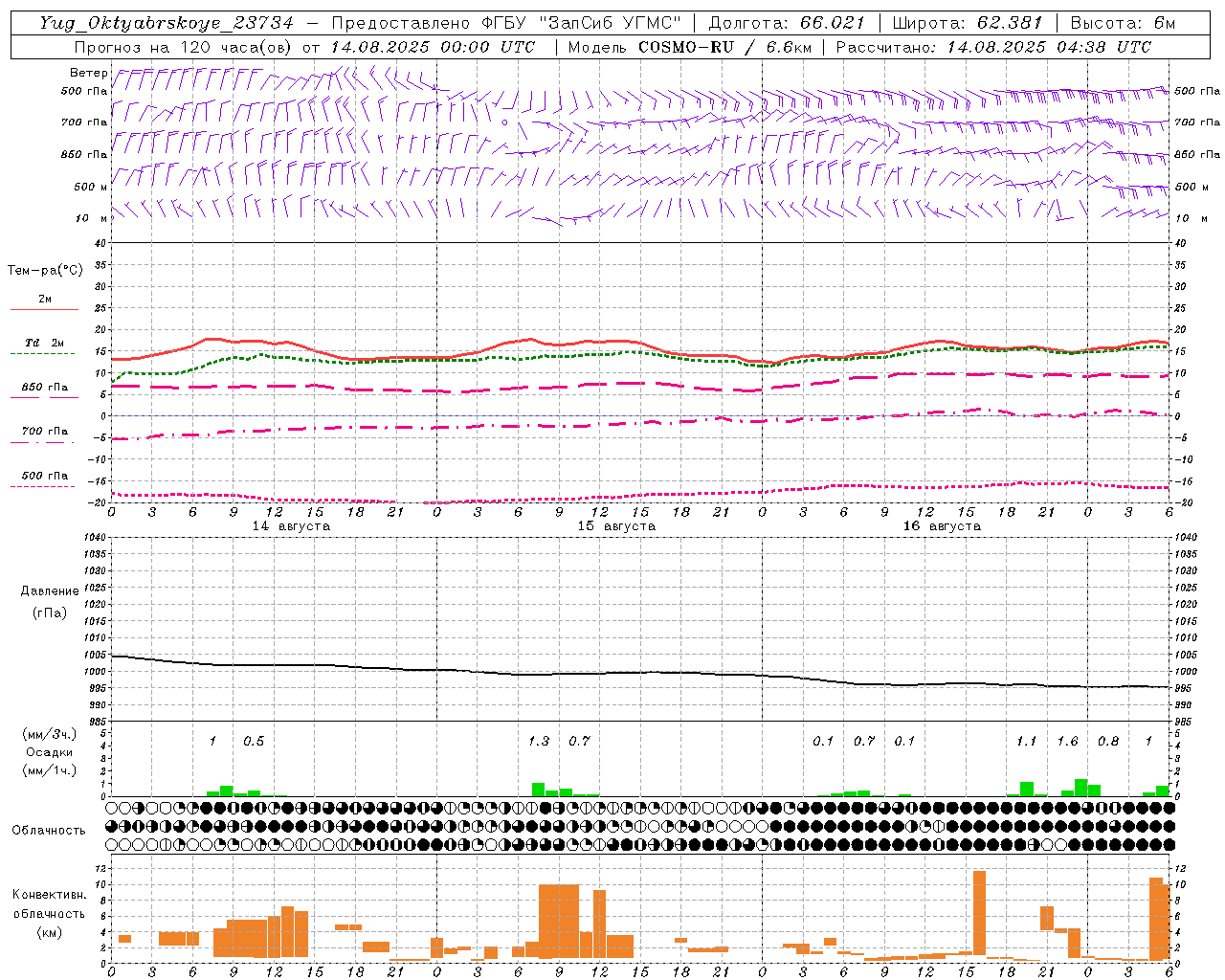Click the Высота: 6м header field
This screenshot has height=980, width=1225.
pos(1123,23)
